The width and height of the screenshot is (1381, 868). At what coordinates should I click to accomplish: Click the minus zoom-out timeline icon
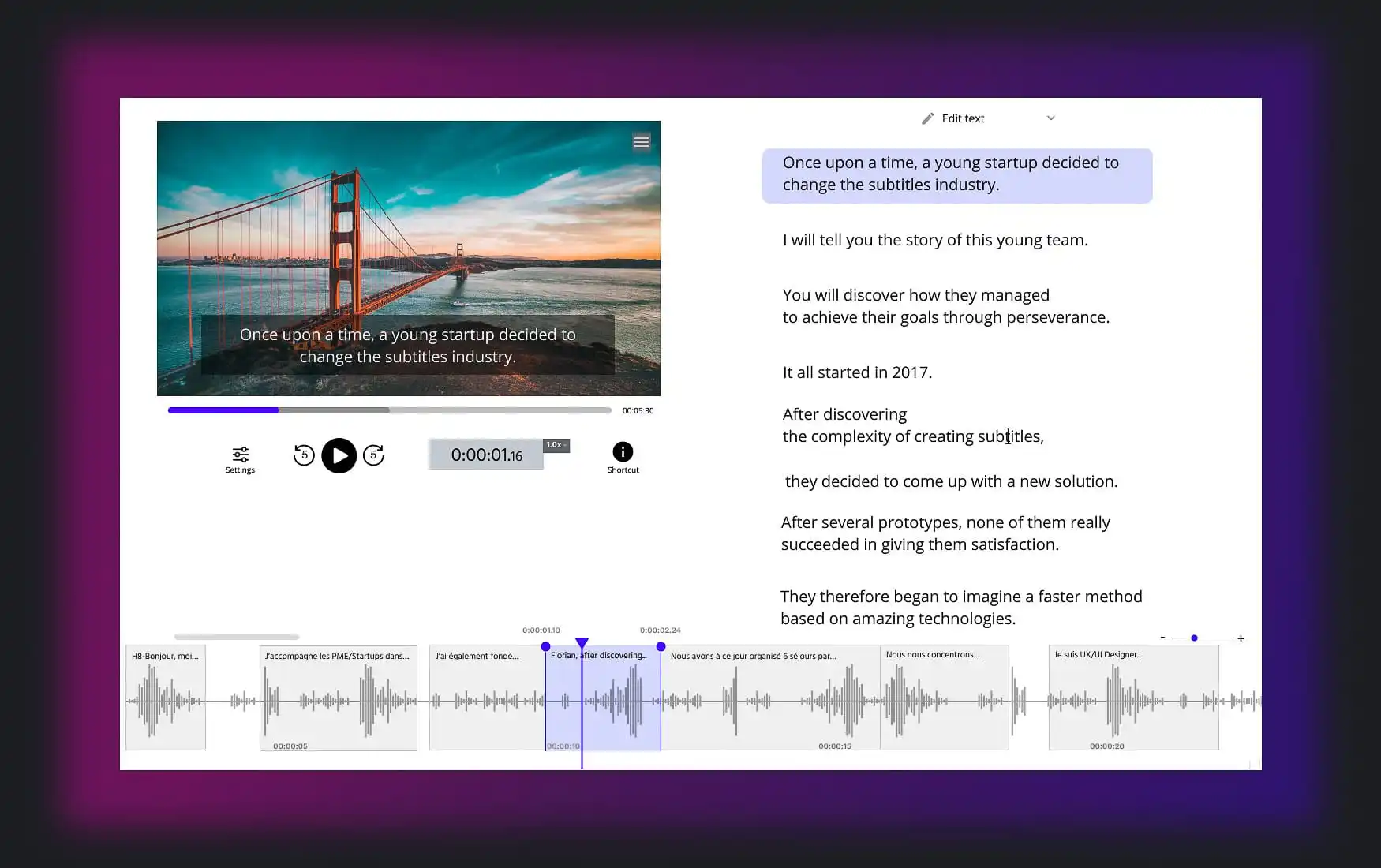tap(1162, 638)
